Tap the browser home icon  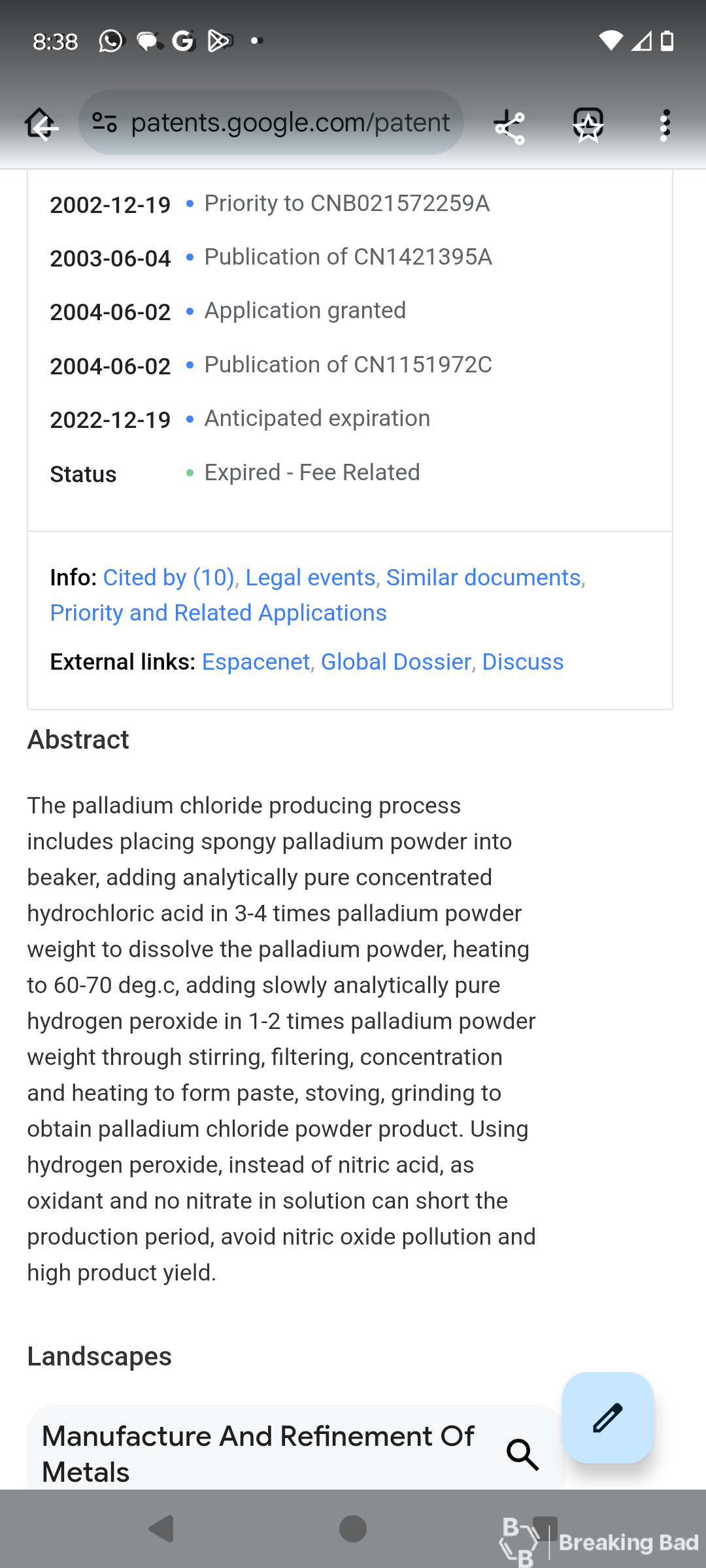coord(41,124)
